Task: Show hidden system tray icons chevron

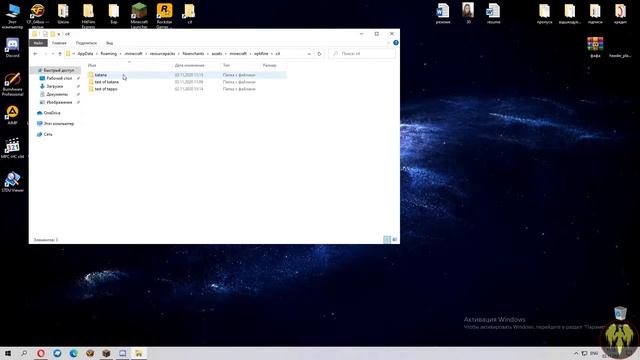Action: 576,353
